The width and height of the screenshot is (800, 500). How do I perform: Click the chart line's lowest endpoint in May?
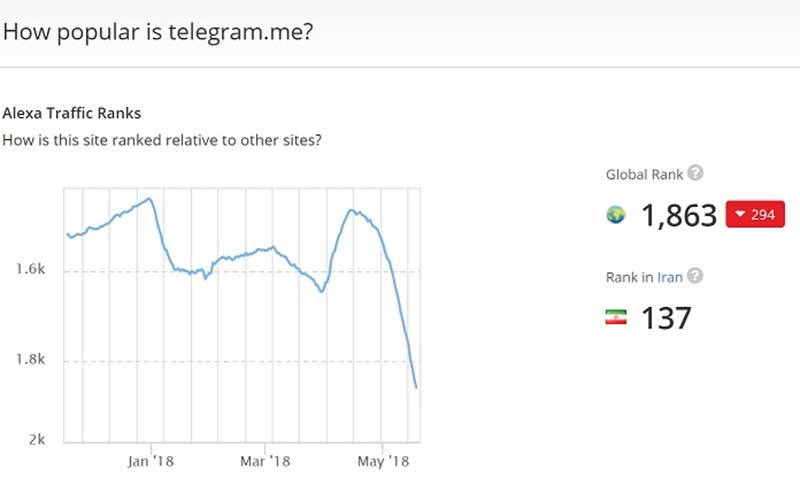(415, 387)
